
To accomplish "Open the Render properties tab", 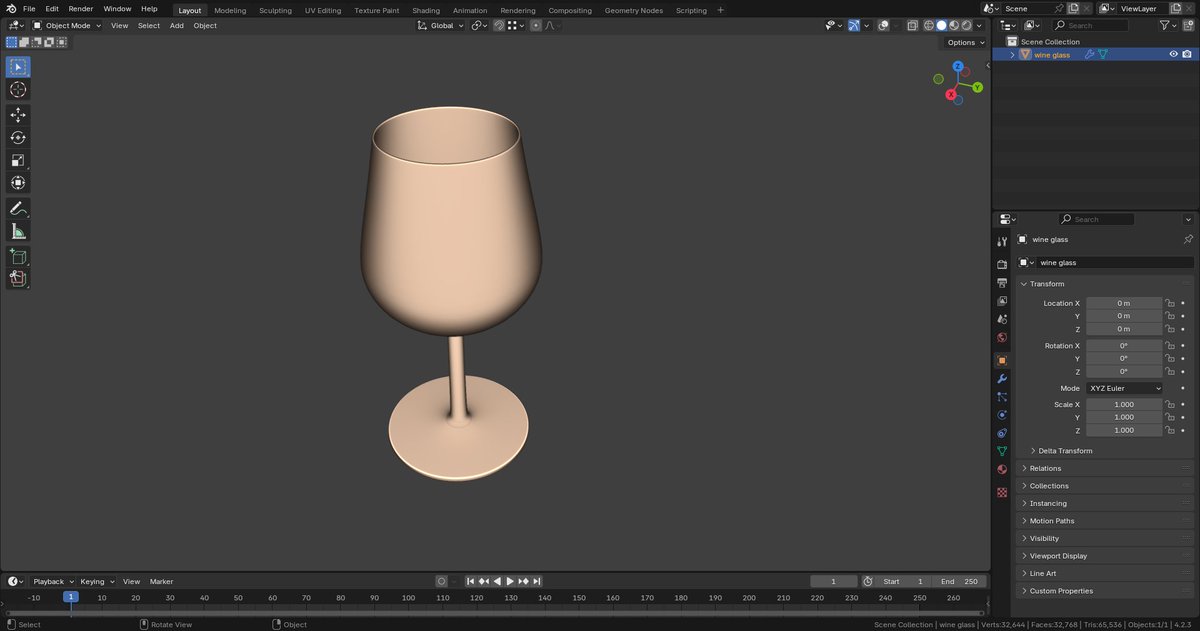I will [x=1002, y=265].
